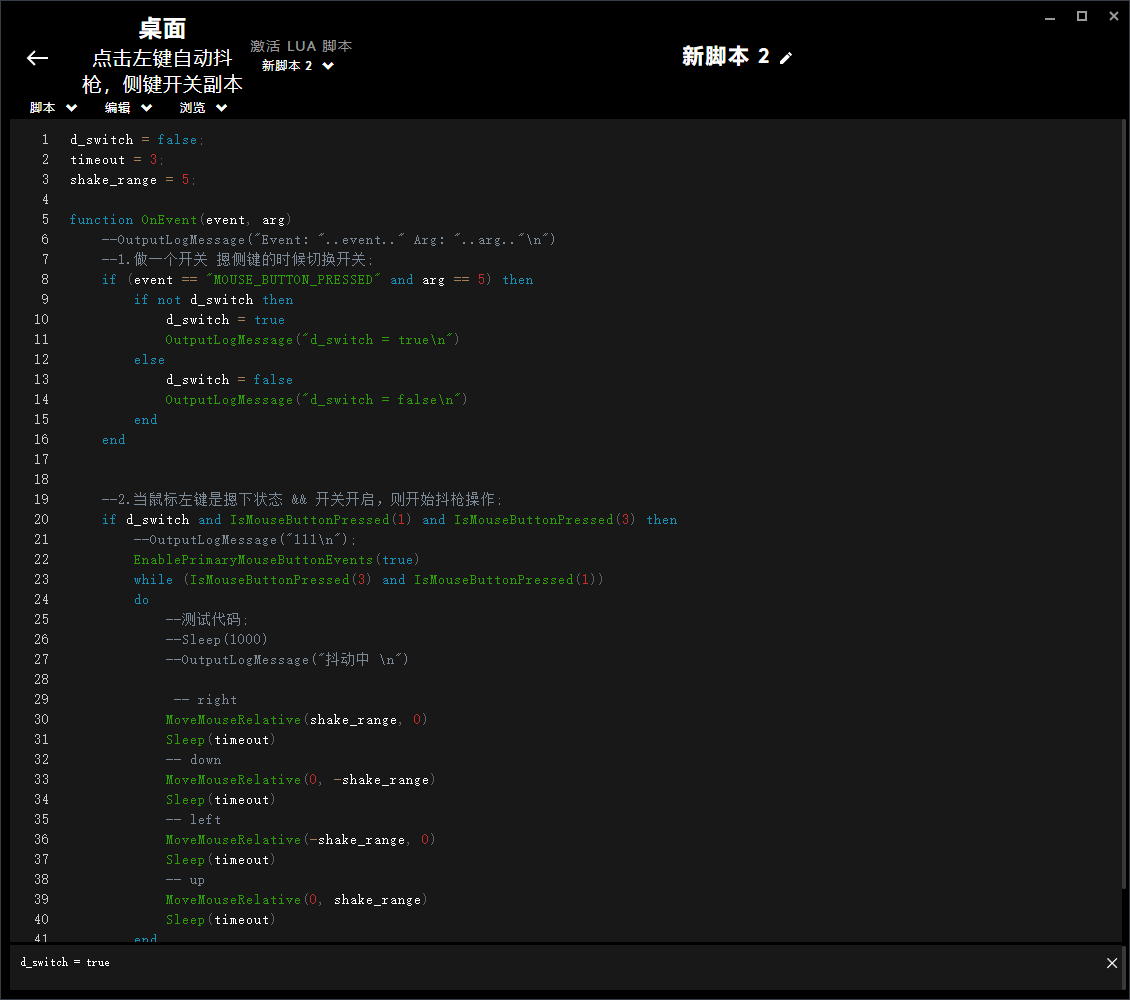Click the back arrow to leave the script editor
Image resolution: width=1130 pixels, height=1000 pixels.
(37, 58)
